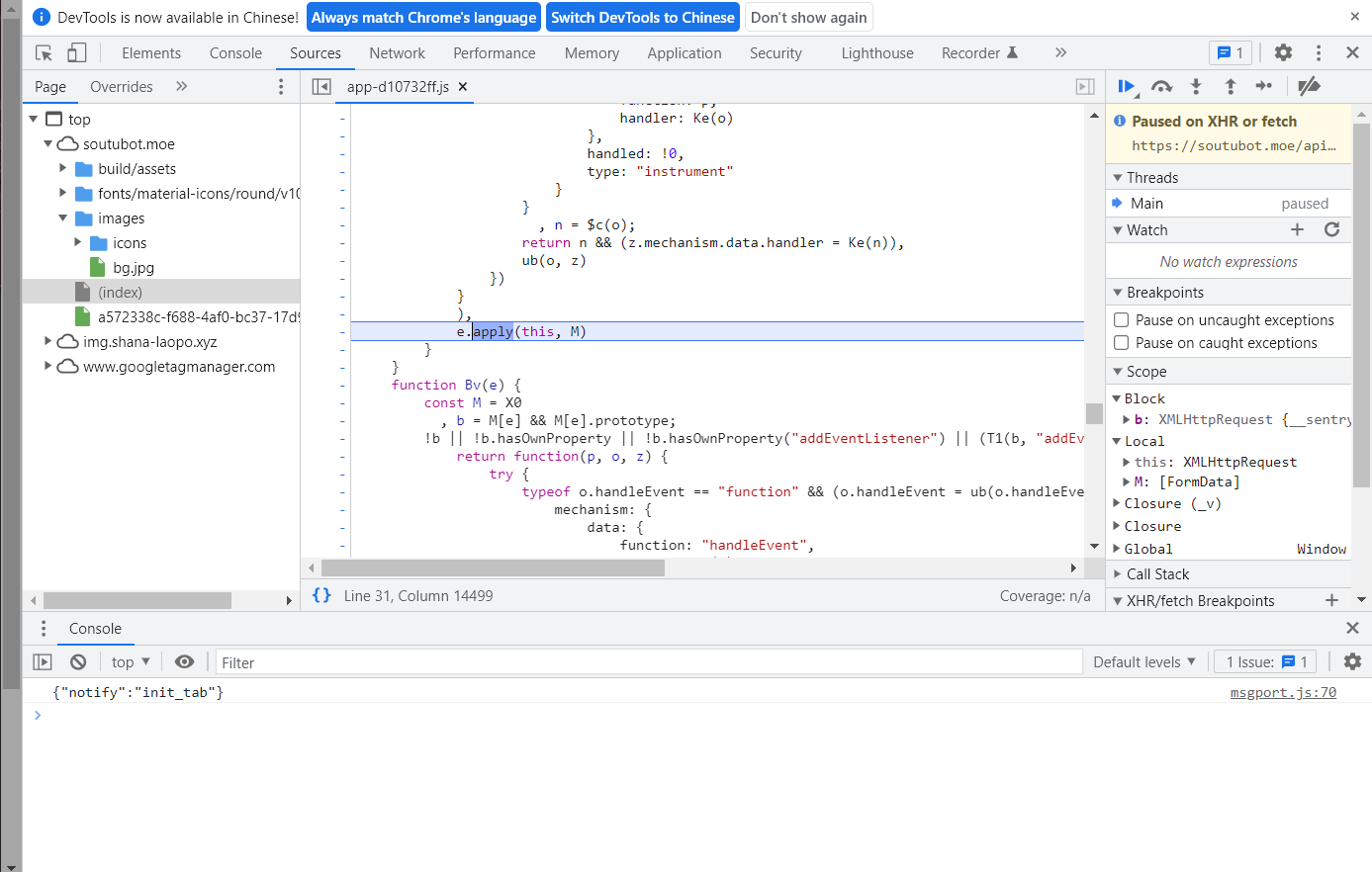The width and height of the screenshot is (1372, 872).
Task: Open the Performance tab
Action: point(495,53)
